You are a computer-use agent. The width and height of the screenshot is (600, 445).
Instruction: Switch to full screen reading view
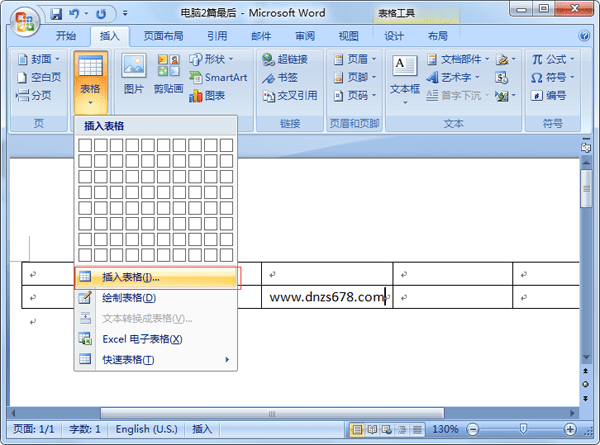[372, 430]
